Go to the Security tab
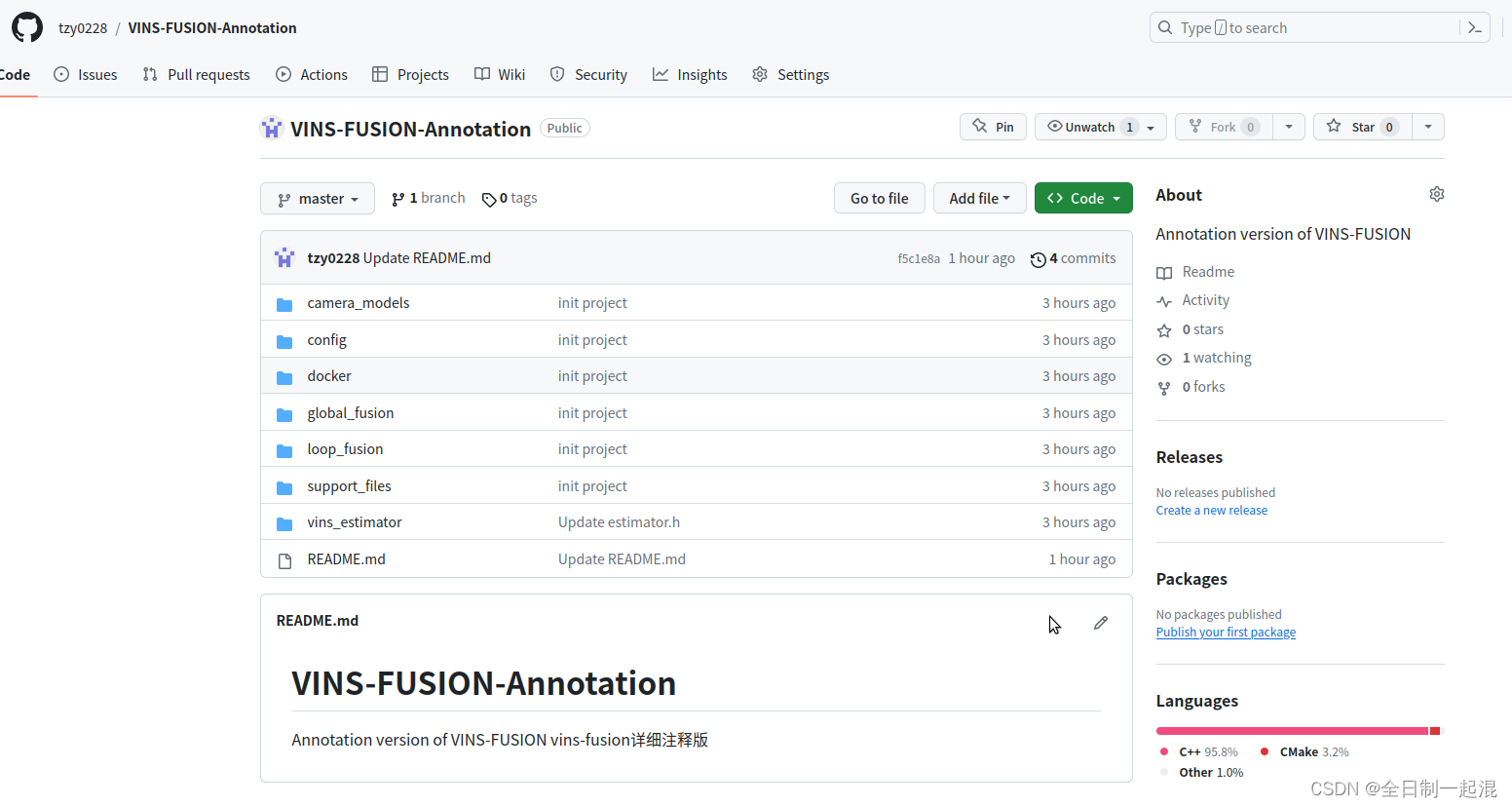 [x=588, y=75]
